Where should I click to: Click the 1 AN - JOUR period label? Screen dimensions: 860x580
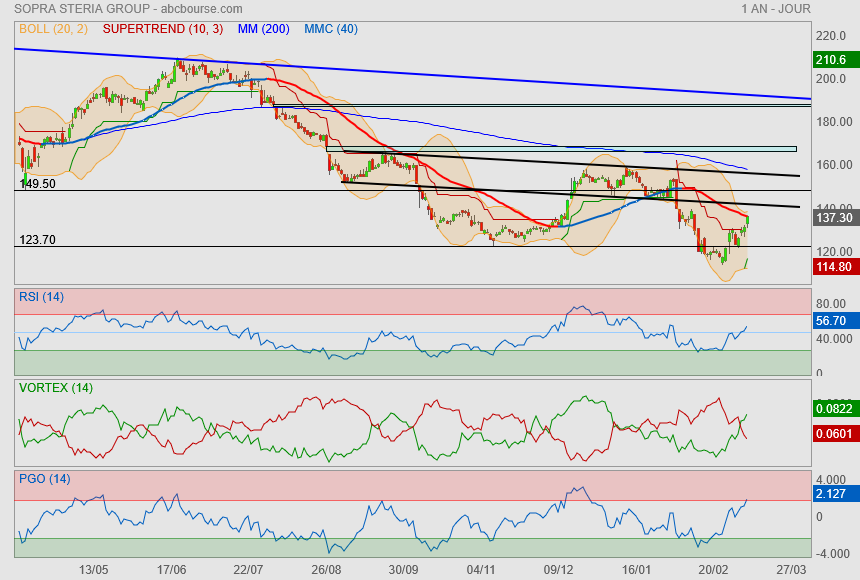coord(777,8)
